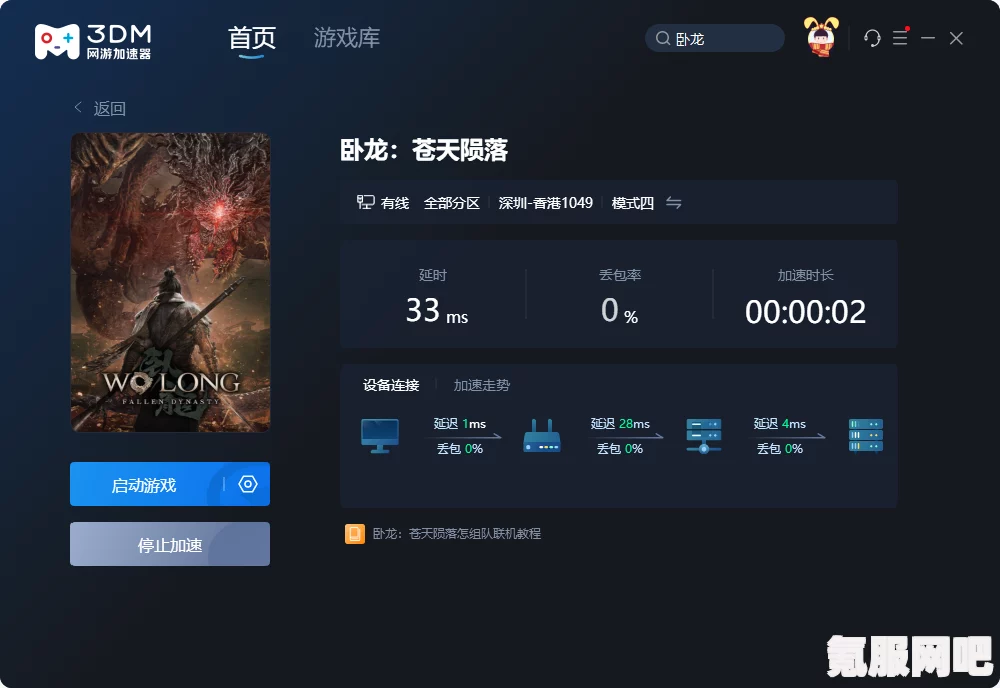1000x688 pixels.
Task: Click the wired network 有线 icon
Action: 365,202
